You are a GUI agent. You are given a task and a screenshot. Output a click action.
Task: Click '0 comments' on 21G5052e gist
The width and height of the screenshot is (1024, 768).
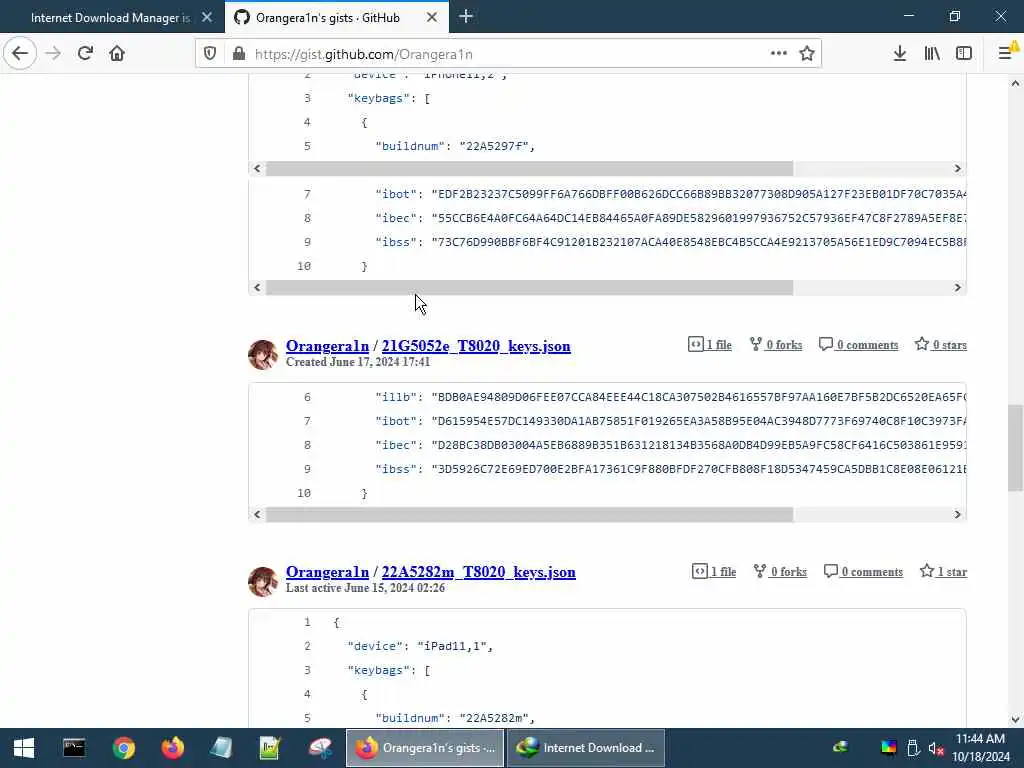pos(859,345)
